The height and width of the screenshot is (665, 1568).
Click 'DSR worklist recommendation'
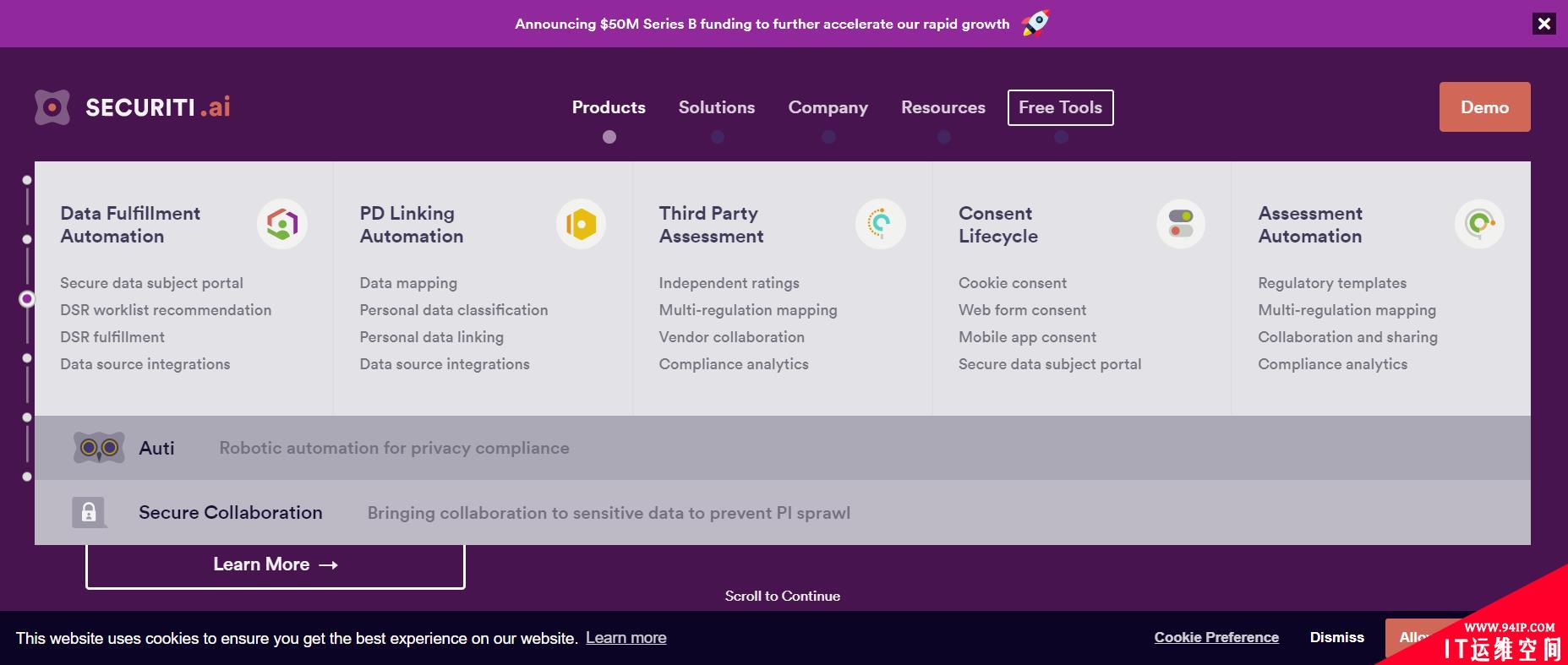coord(166,310)
